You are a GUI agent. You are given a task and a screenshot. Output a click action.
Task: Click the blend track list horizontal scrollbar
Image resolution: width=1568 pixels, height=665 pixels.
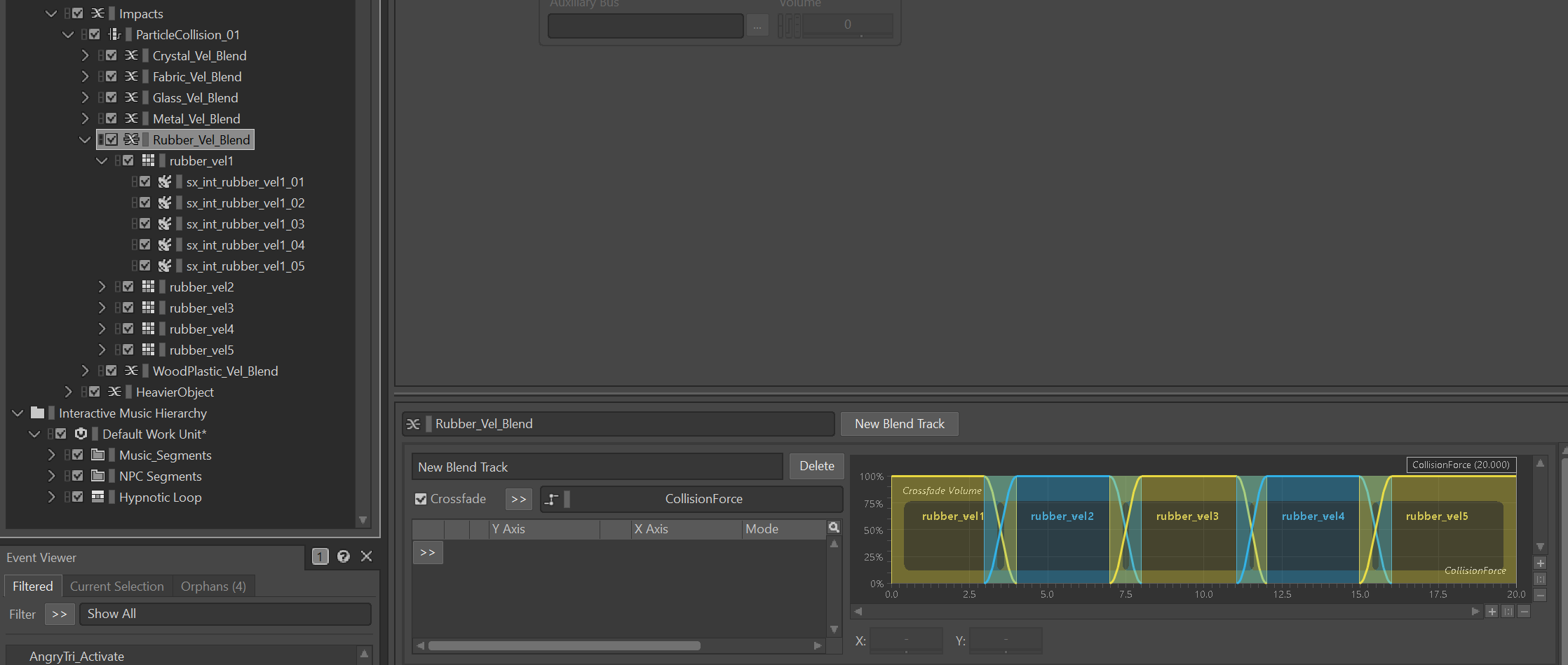(x=565, y=645)
